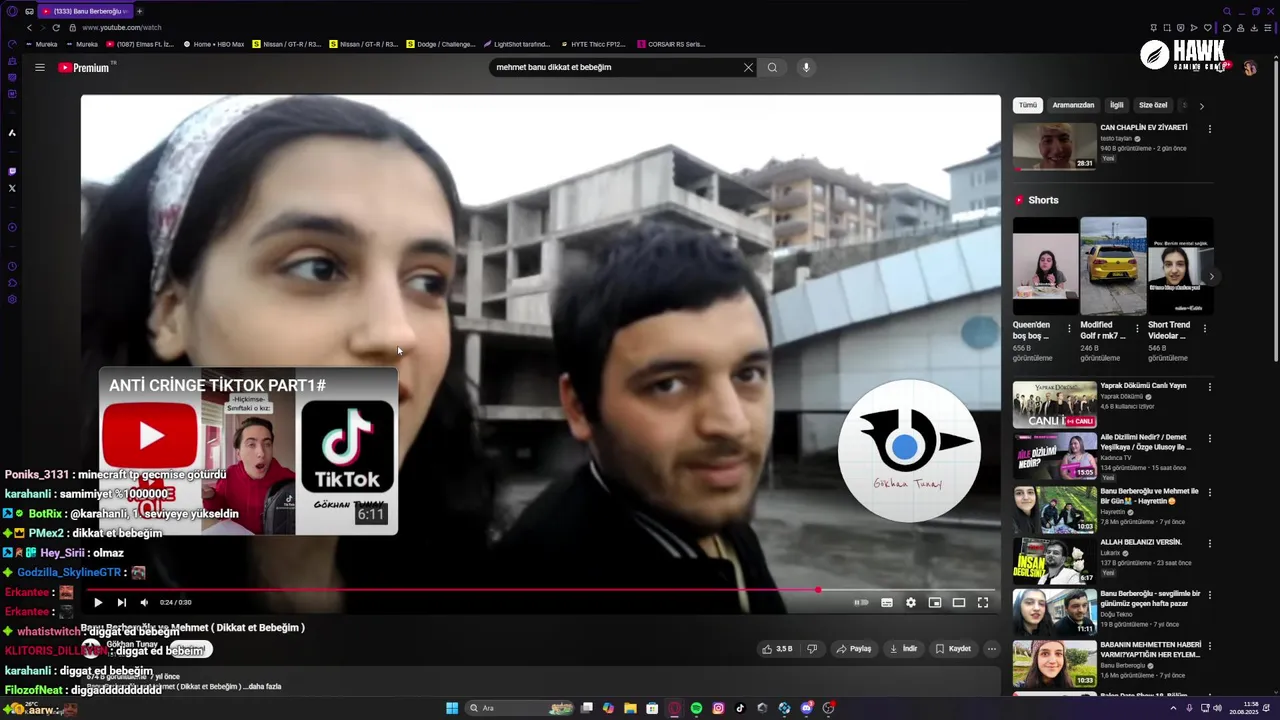The image size is (1280, 720).
Task: Open File Explorer from the taskbar
Action: coord(630,708)
